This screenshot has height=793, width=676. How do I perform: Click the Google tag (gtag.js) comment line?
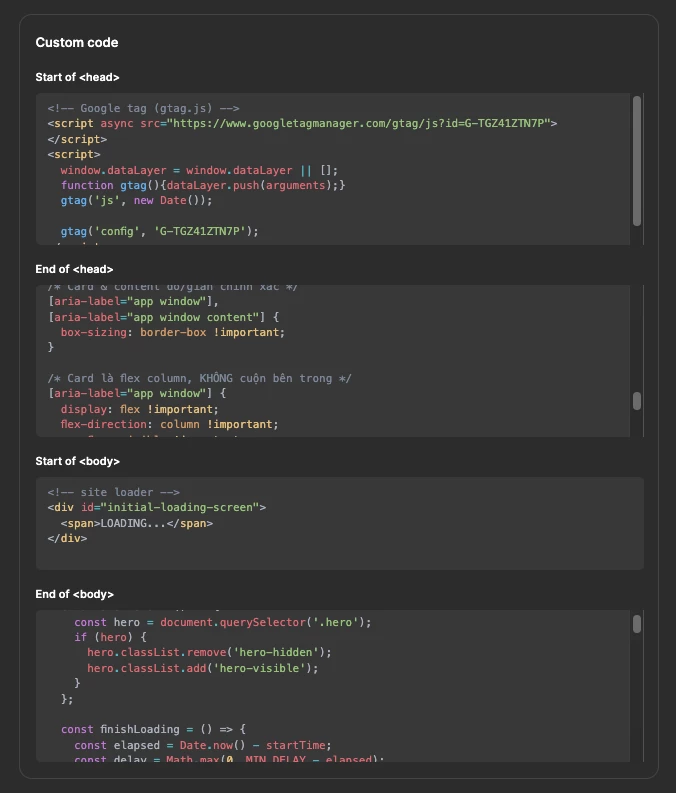[x=143, y=108]
